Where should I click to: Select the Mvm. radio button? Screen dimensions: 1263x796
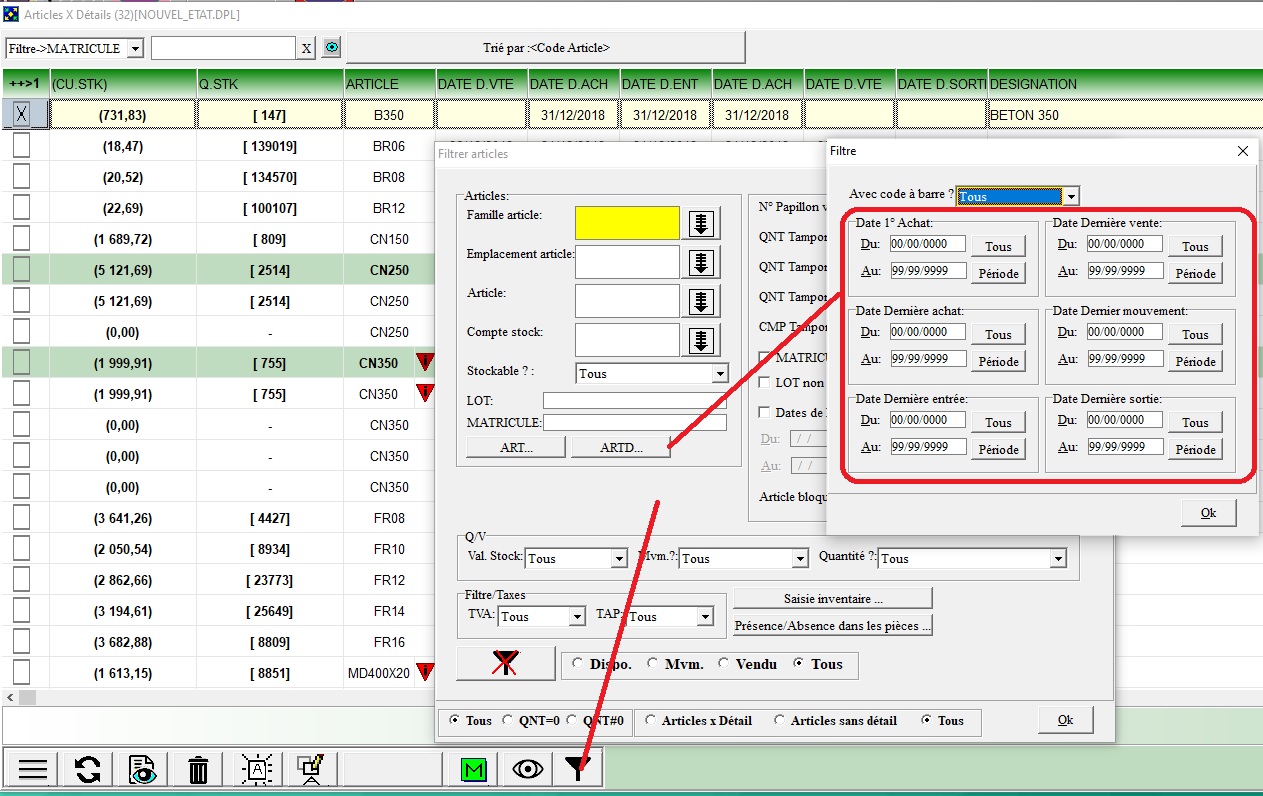(653, 664)
